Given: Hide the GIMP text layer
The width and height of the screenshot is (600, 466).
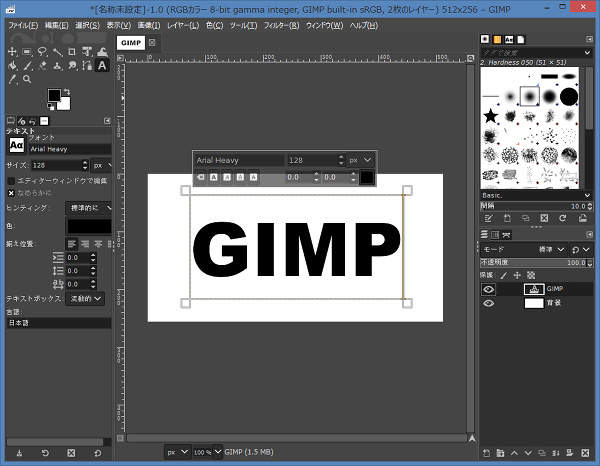Looking at the screenshot, I should (489, 288).
